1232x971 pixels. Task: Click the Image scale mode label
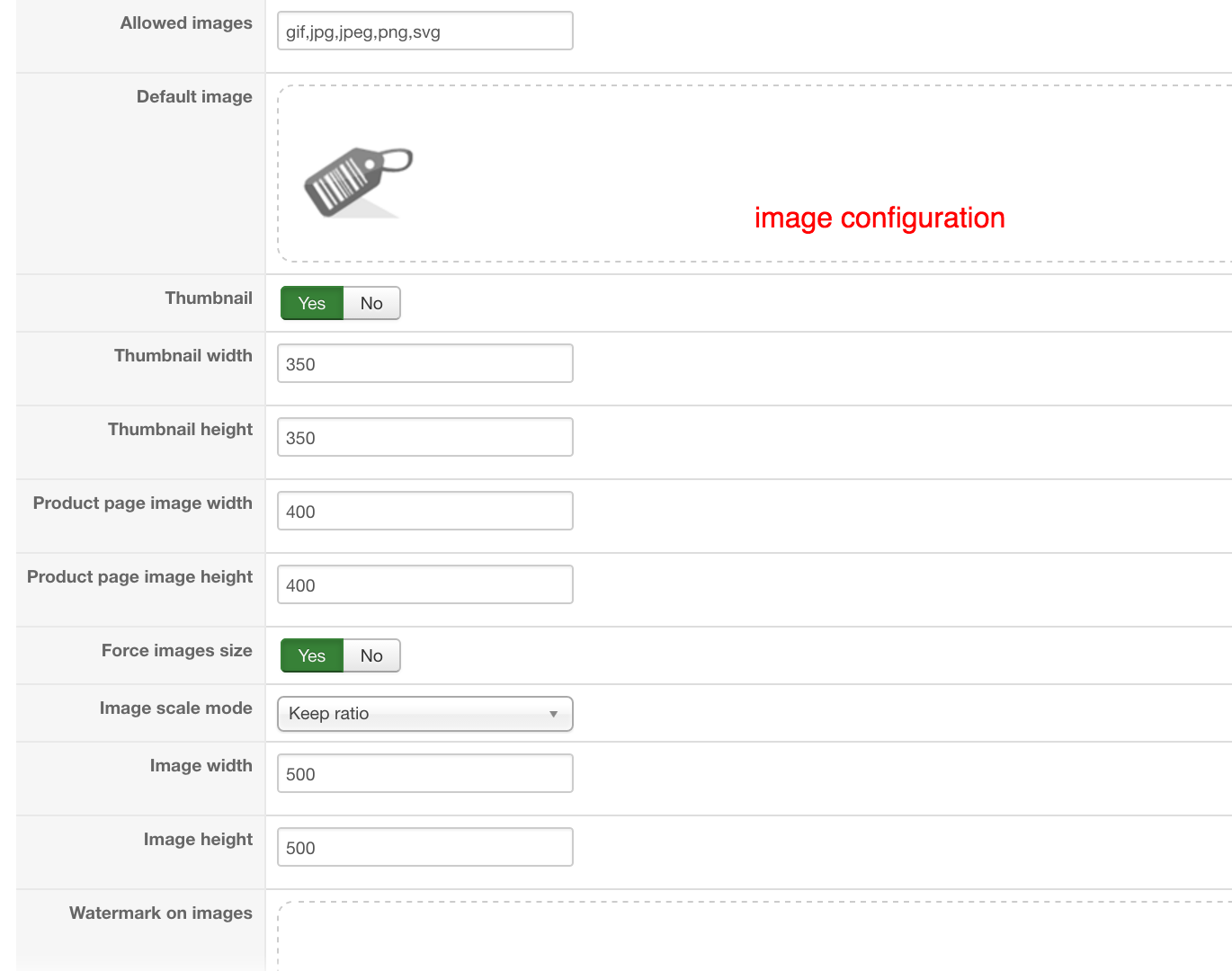(x=175, y=708)
